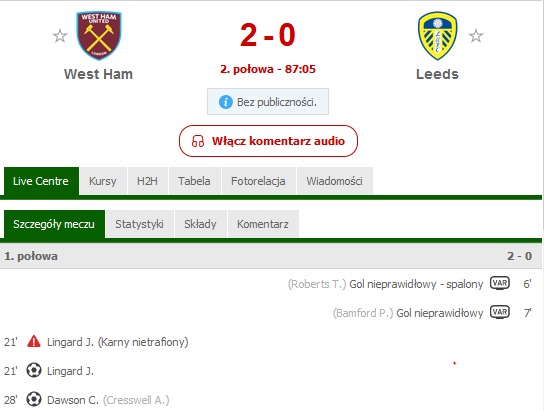Switch to the Statystyki sub-tab

[139, 224]
